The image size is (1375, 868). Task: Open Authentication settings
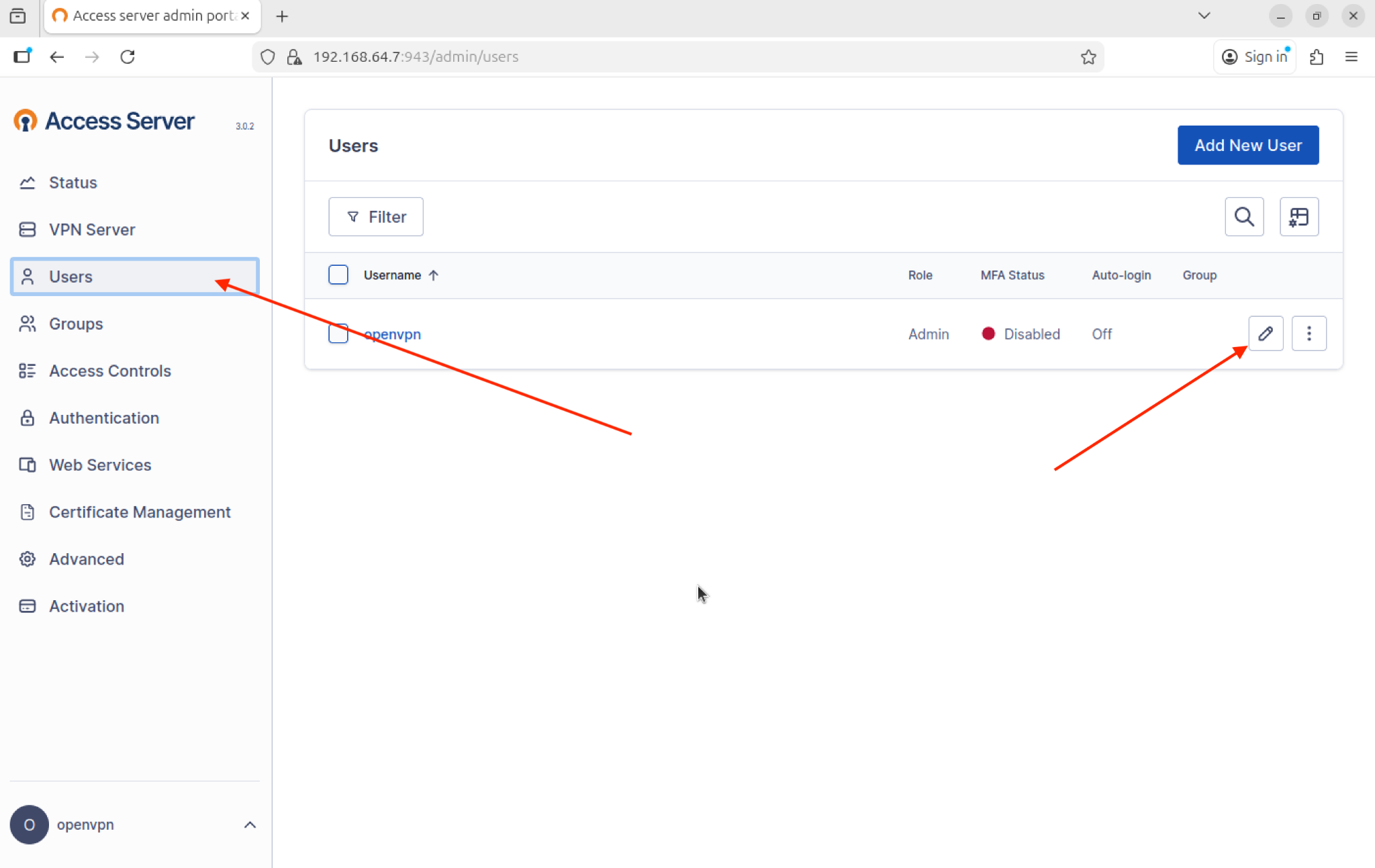click(134, 418)
